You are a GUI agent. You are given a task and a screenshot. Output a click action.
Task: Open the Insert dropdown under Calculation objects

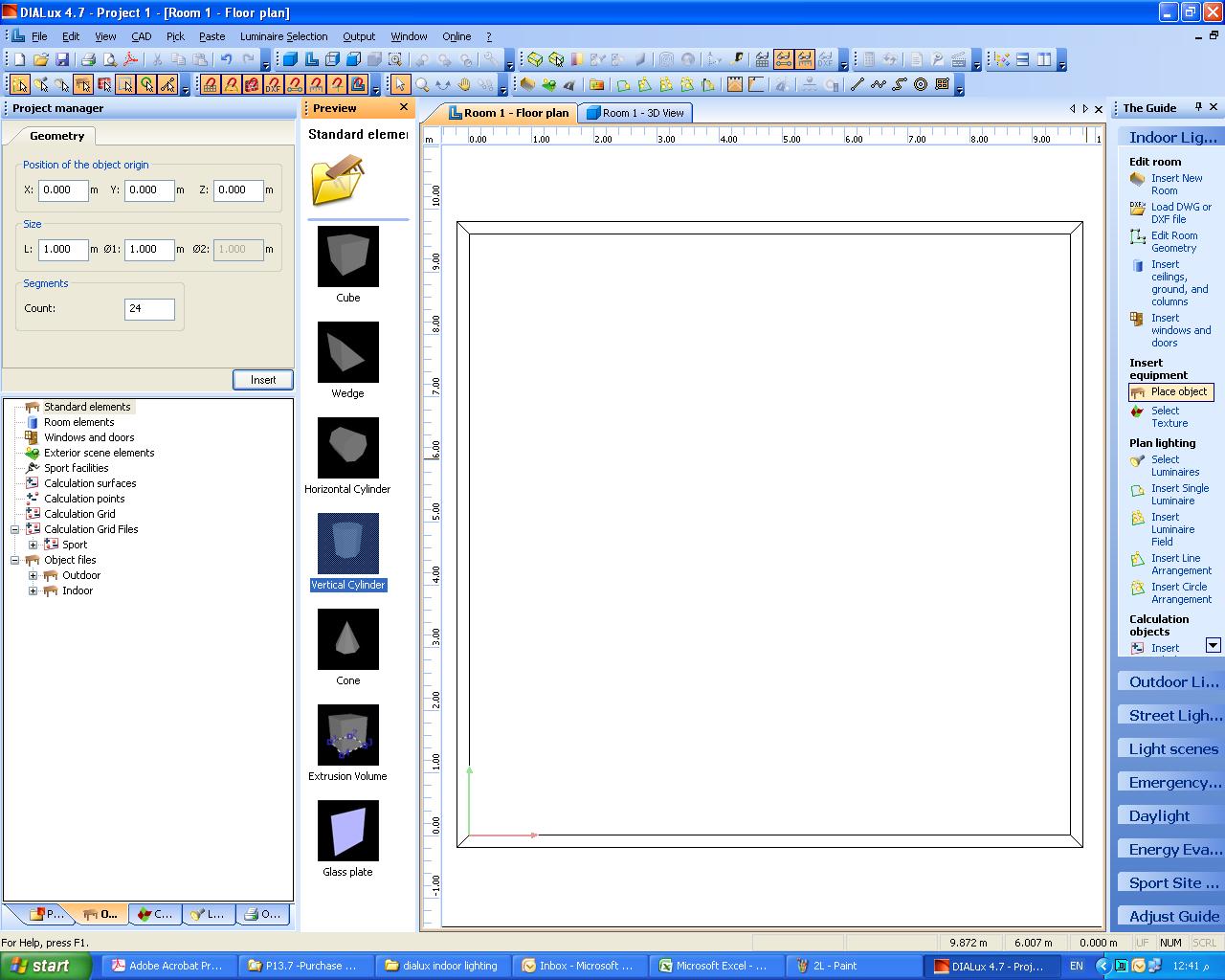click(1214, 645)
